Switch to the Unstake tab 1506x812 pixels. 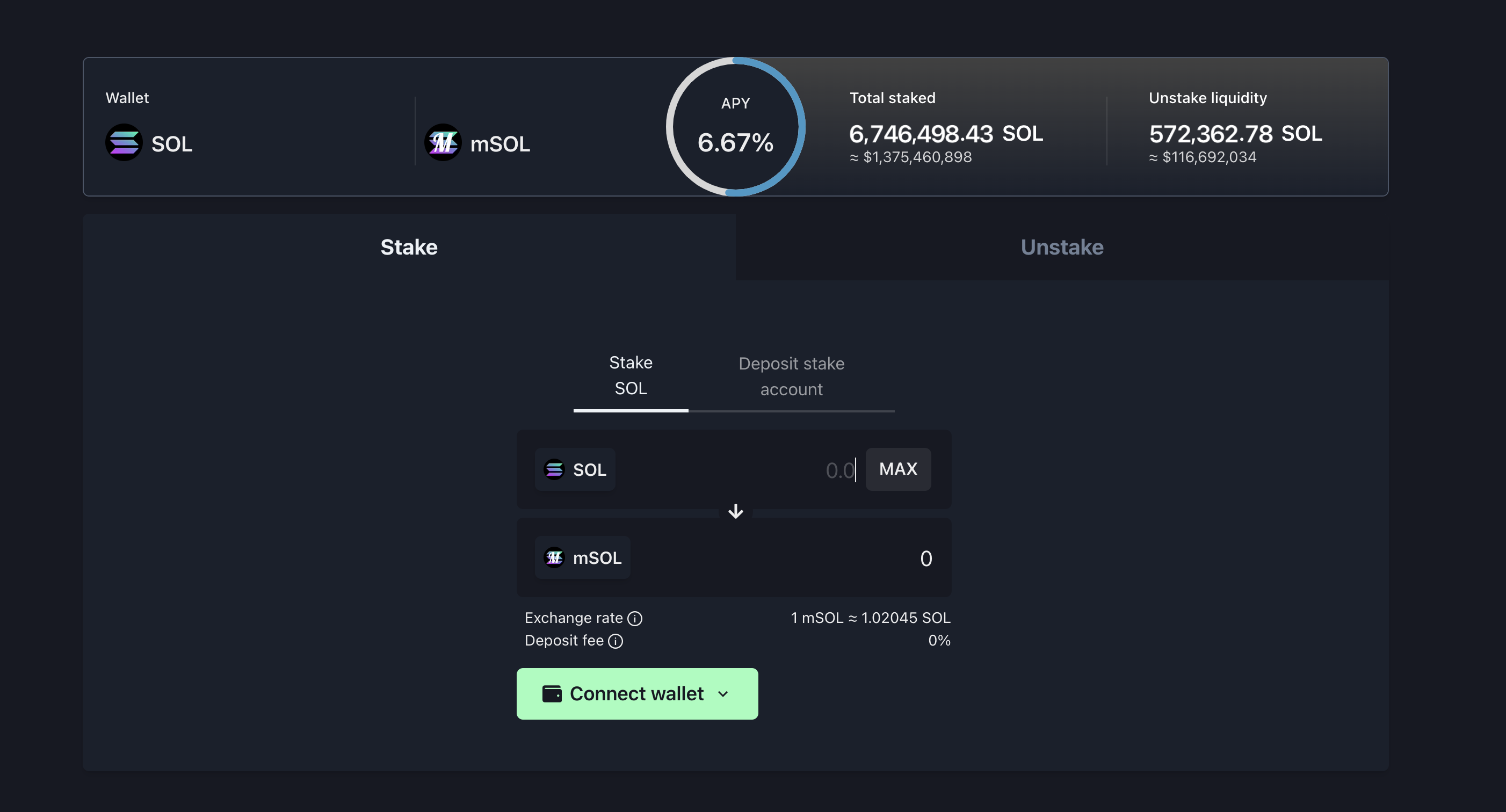click(x=1062, y=247)
